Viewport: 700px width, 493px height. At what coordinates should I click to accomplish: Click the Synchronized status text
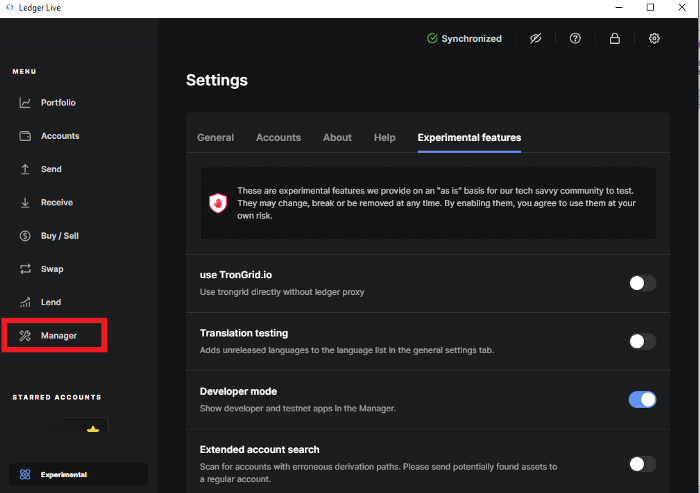pos(471,39)
